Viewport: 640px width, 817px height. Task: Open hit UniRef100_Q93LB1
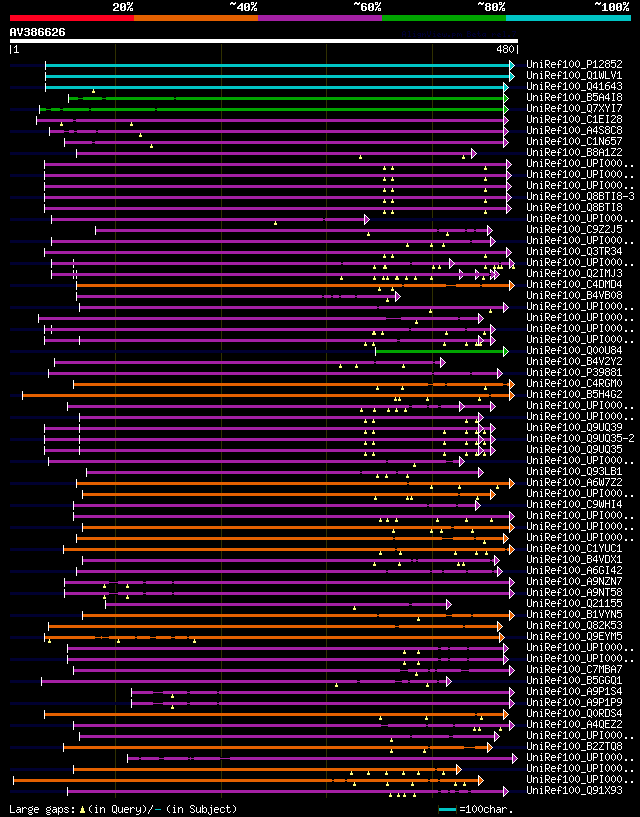pyautogui.click(x=574, y=472)
